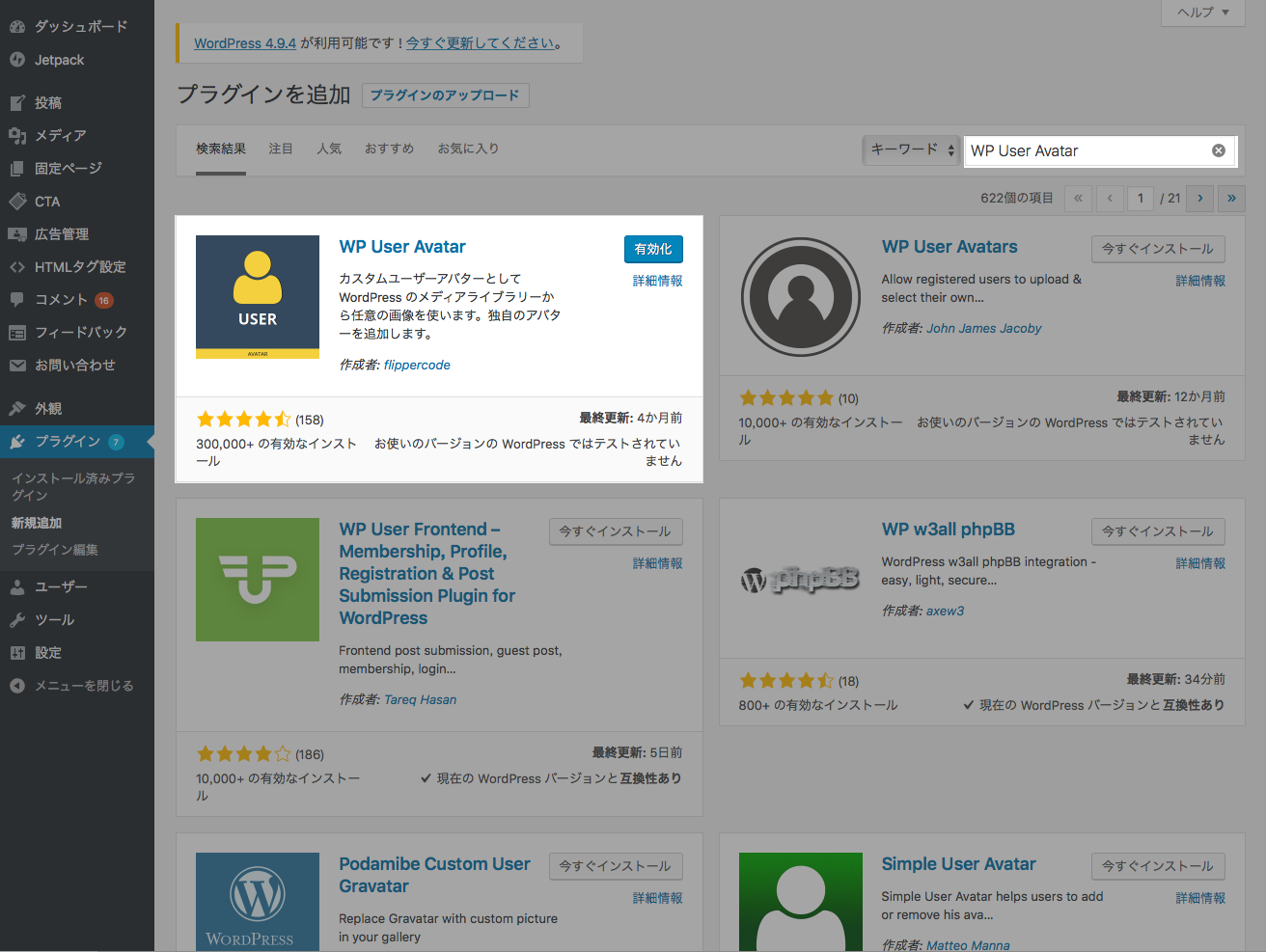Screen dimensions: 1266x952
Task: Click the お問い合わせ envelope icon
Action: 17,366
